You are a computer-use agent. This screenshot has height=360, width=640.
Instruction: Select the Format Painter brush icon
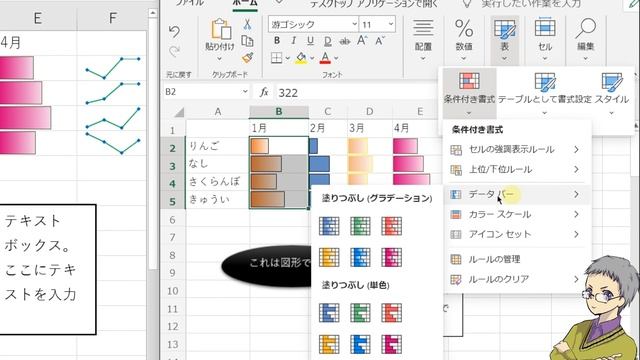pos(247,58)
